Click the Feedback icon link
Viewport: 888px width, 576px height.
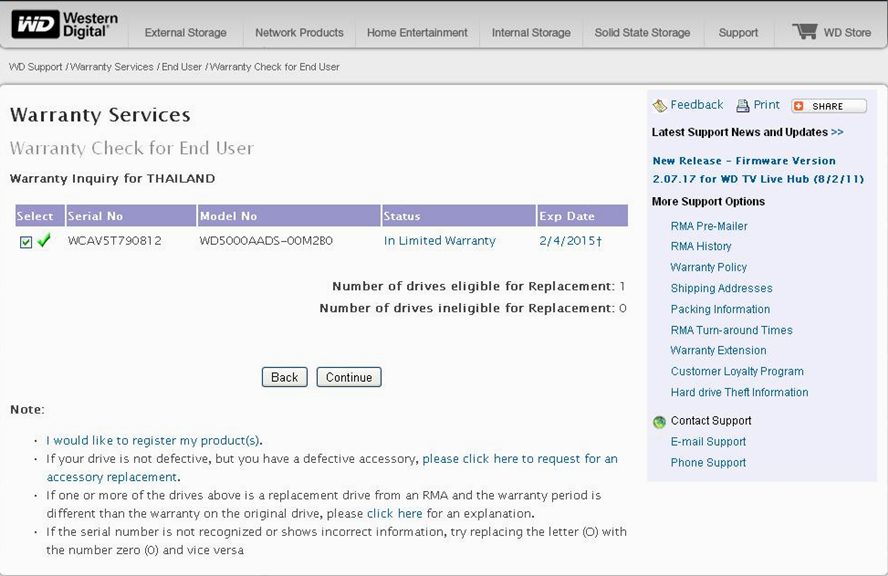[659, 105]
